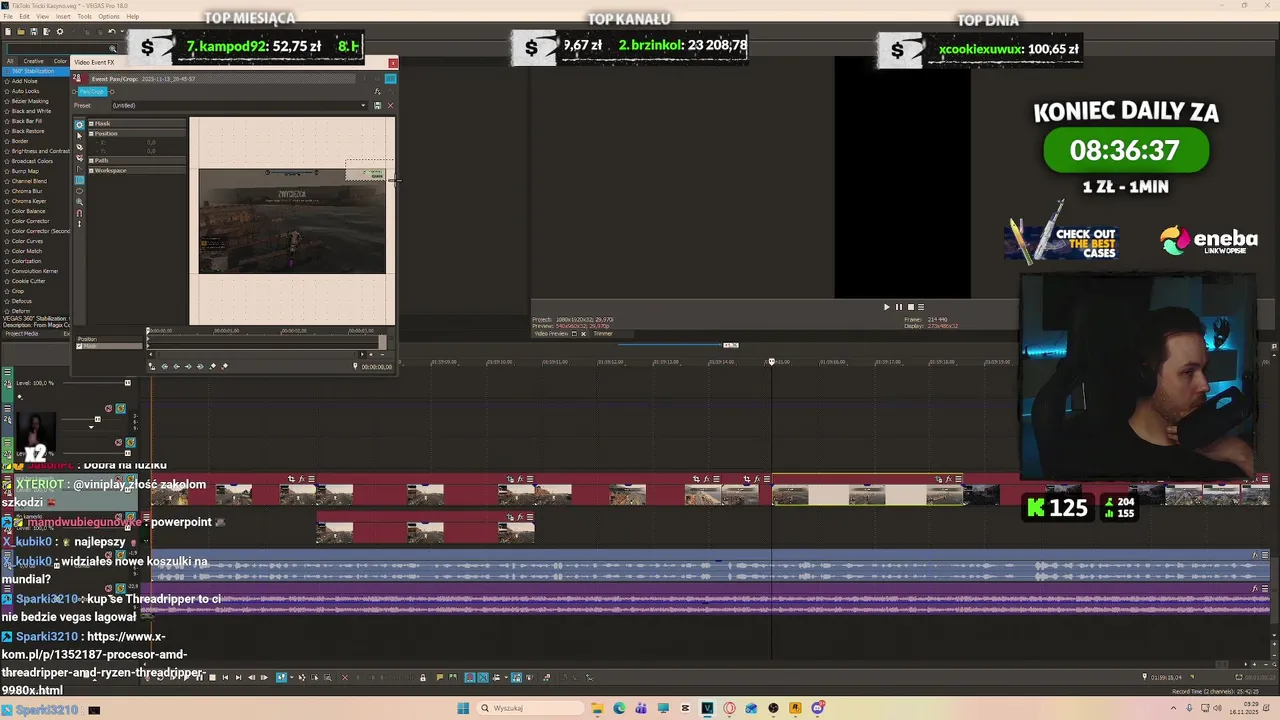Viewport: 1280px width, 720px height.
Task: Select the Crop effect in the list
Action: pyautogui.click(x=17, y=291)
